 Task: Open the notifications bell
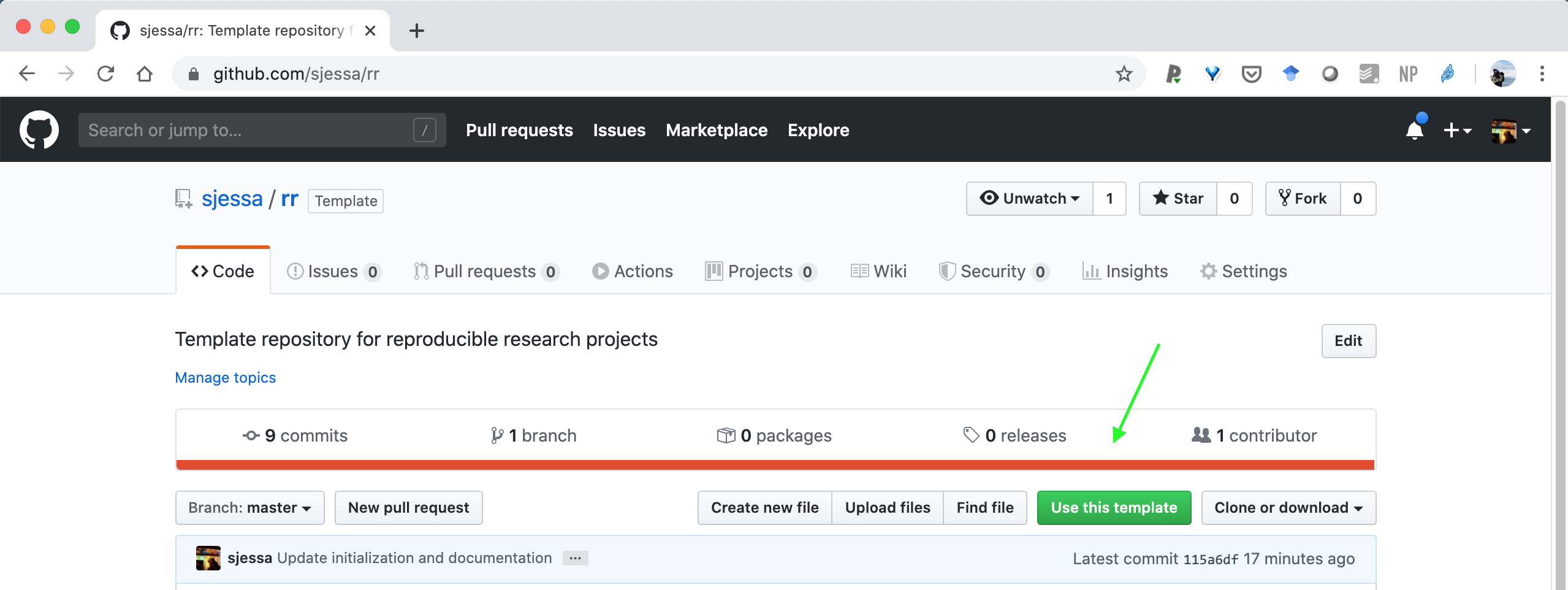(1415, 130)
